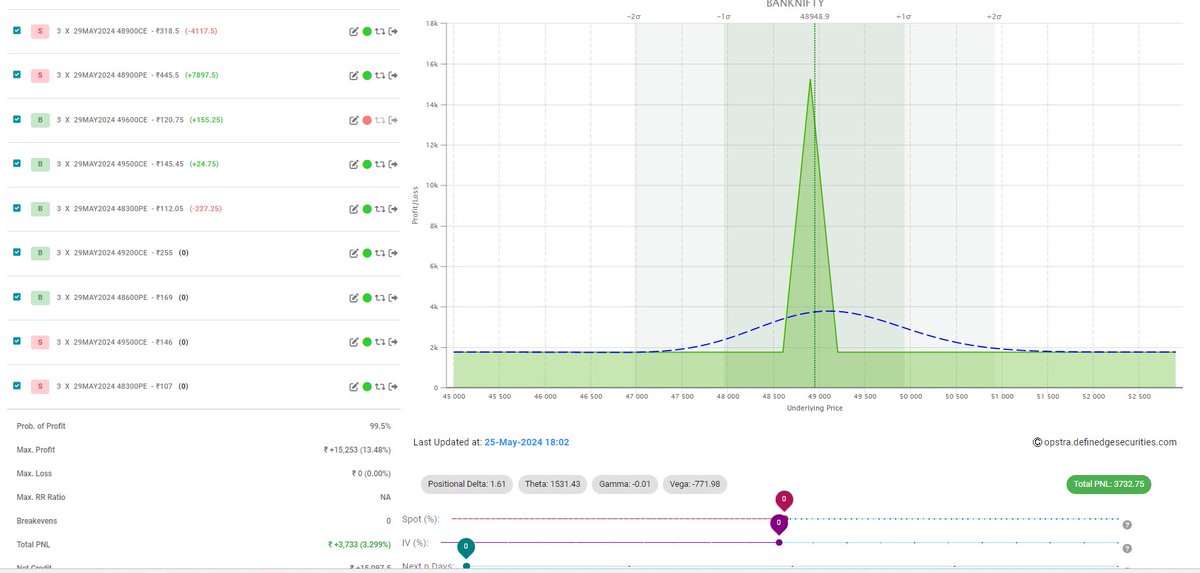Uncheck the 49500CE ₹145.45 leg checkbox
The image size is (1200, 573).
click(16, 163)
